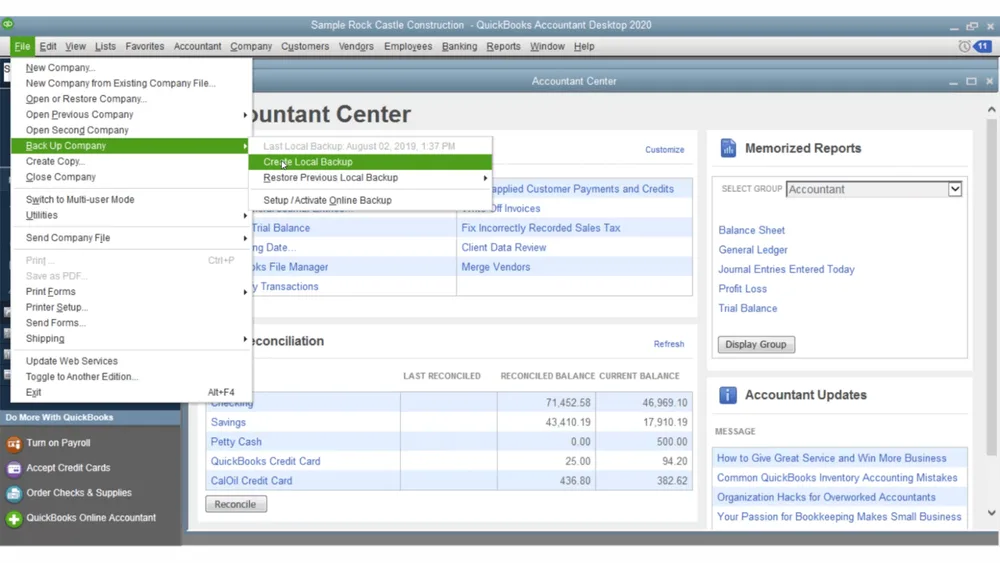Click the Display Group button
1000x563 pixels.
tap(756, 344)
